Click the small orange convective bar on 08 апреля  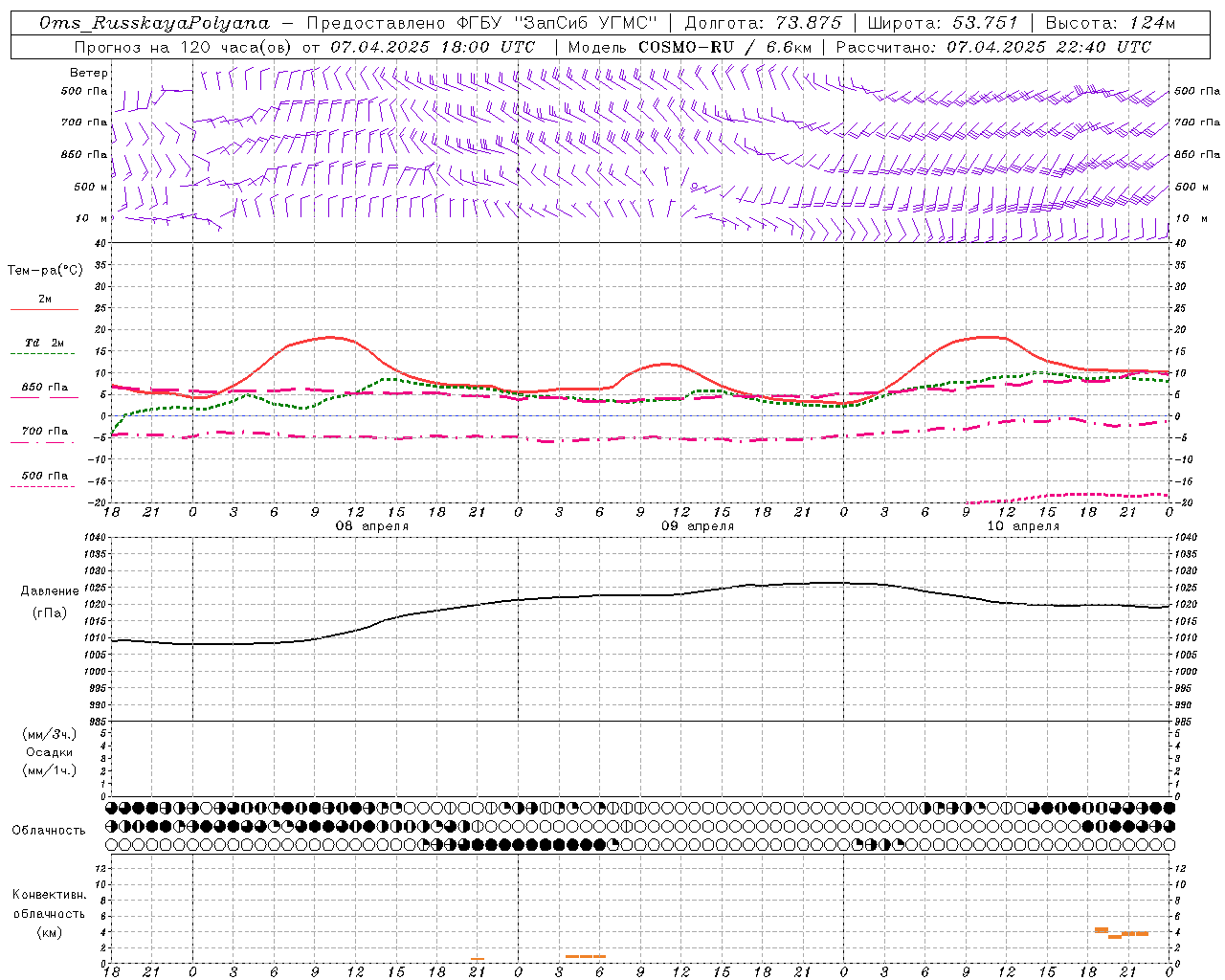pos(477,959)
